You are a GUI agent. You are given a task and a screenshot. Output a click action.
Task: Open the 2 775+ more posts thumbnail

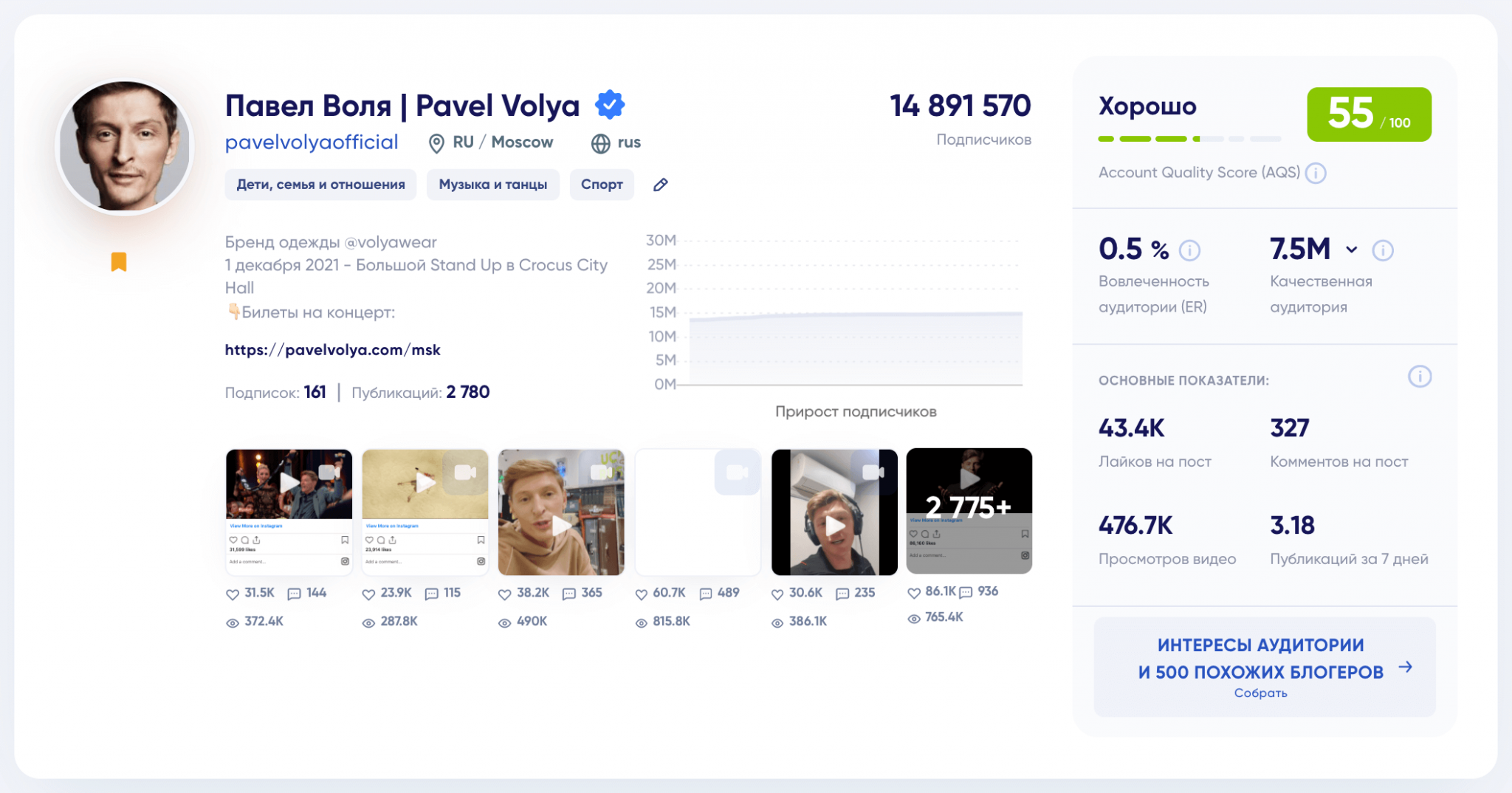pyautogui.click(x=969, y=510)
